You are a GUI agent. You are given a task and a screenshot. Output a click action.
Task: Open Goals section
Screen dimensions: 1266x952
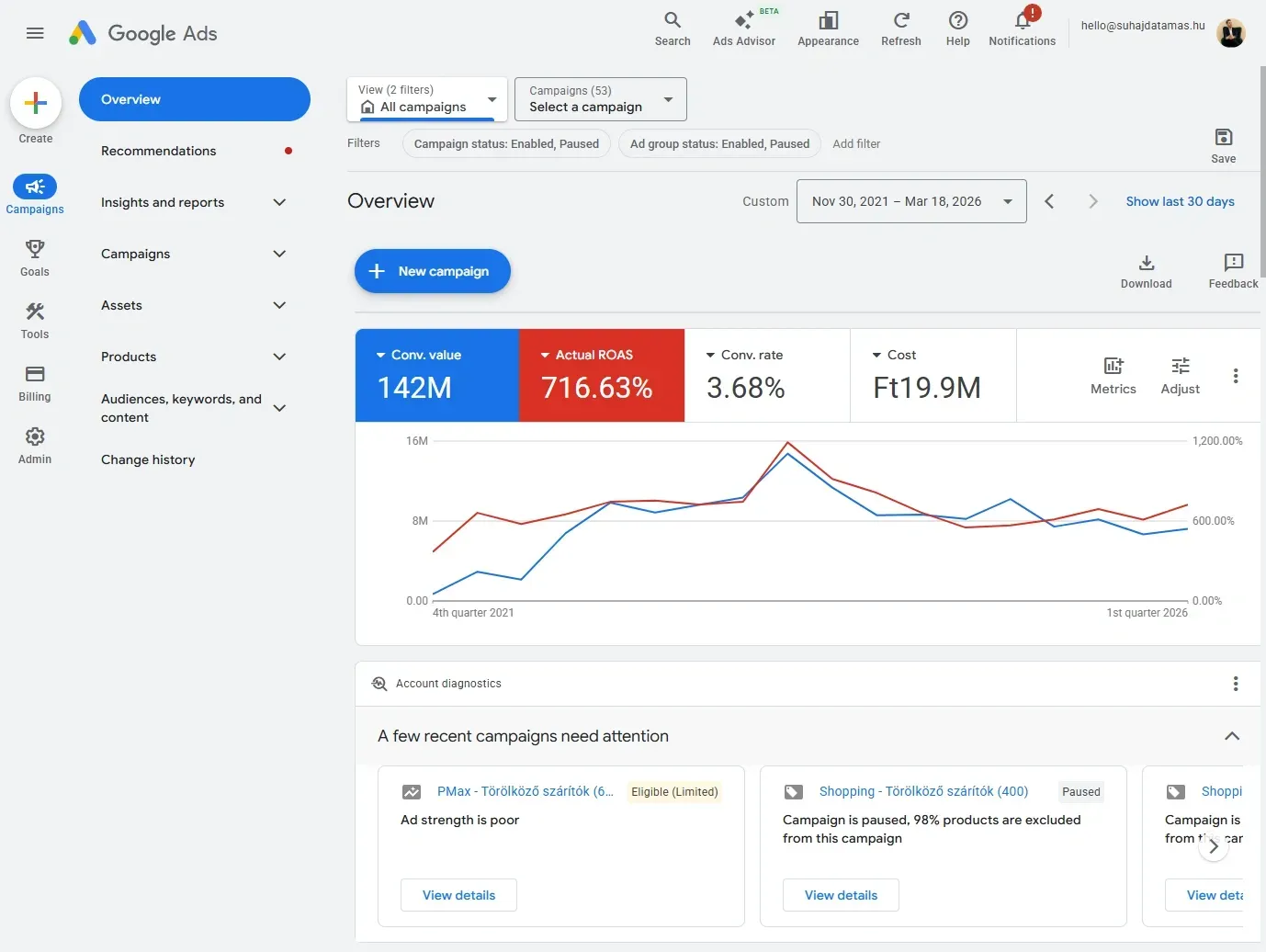[x=35, y=257]
